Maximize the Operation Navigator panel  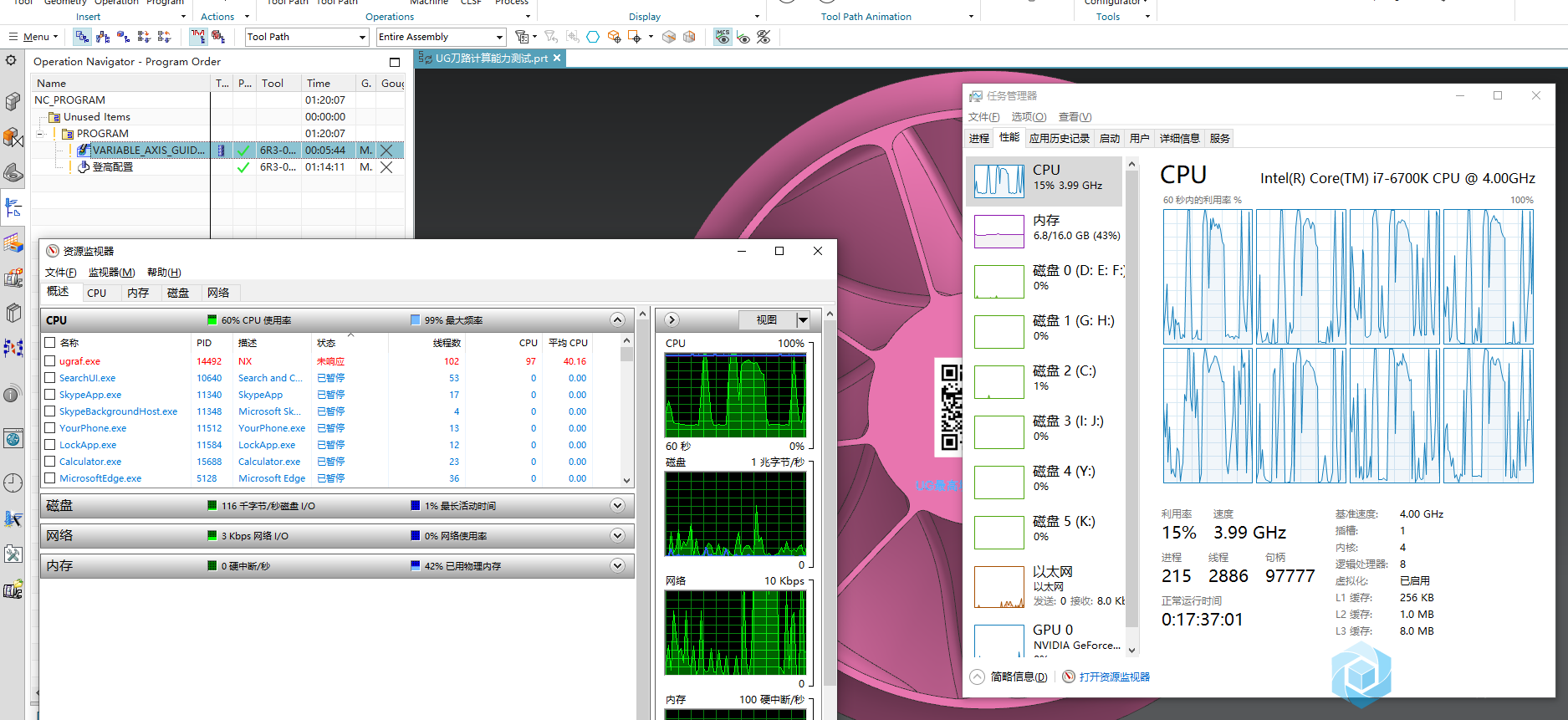(395, 62)
